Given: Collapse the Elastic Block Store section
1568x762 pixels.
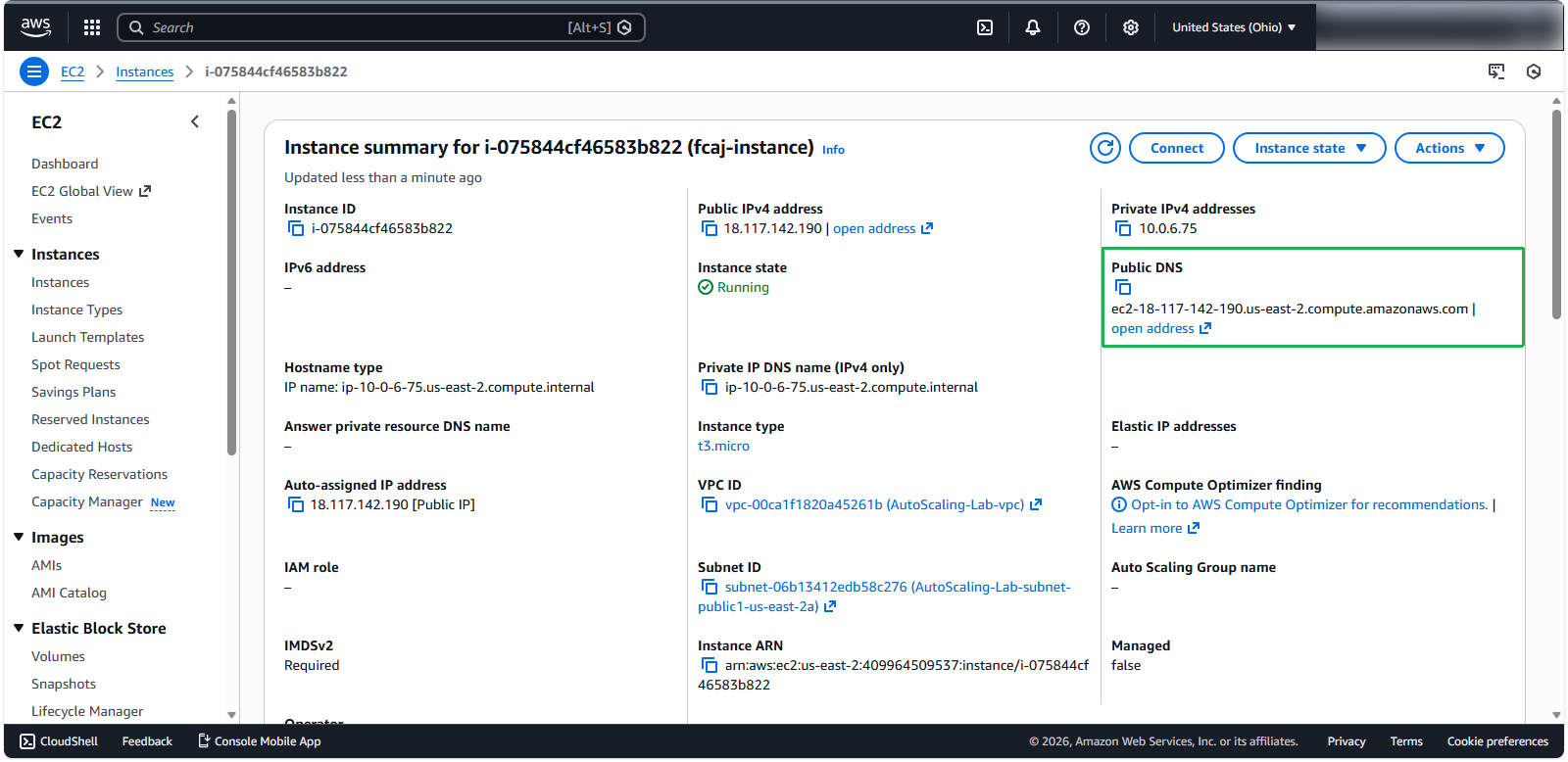Looking at the screenshot, I should click(19, 628).
